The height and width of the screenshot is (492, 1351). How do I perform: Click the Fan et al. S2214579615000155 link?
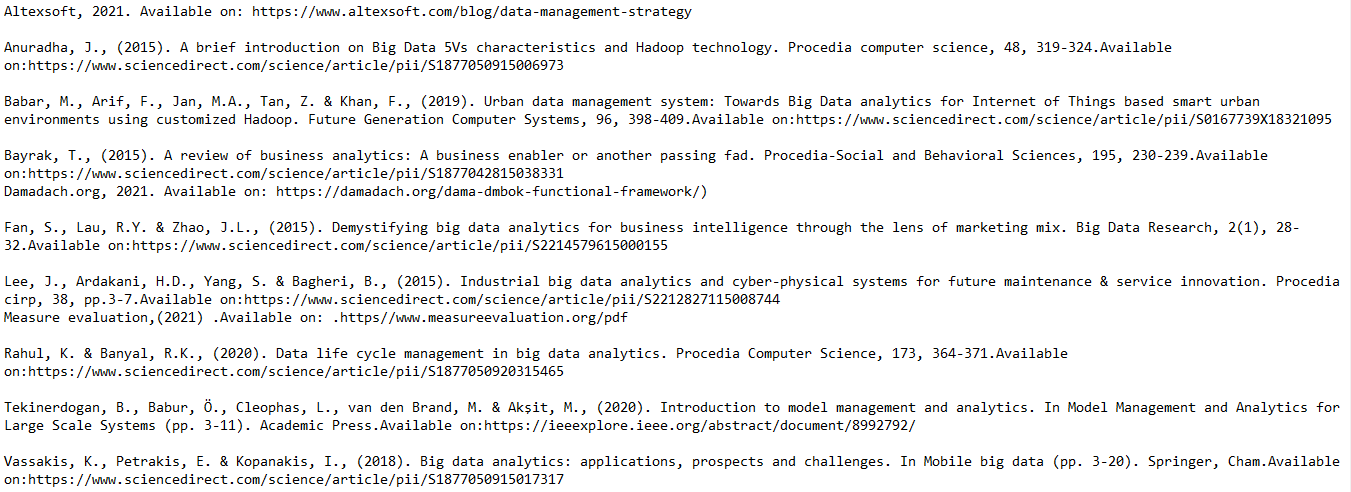pos(400,245)
